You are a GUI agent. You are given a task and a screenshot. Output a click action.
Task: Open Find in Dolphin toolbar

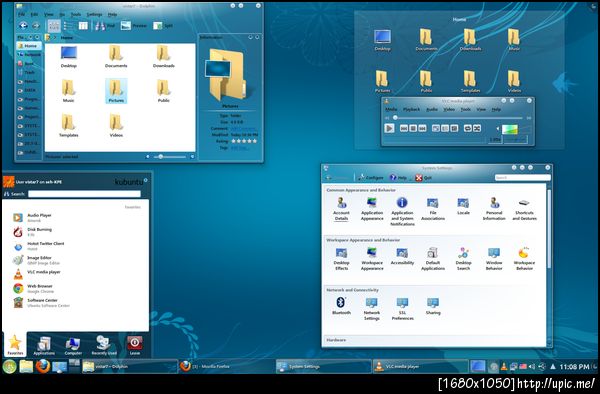105,26
